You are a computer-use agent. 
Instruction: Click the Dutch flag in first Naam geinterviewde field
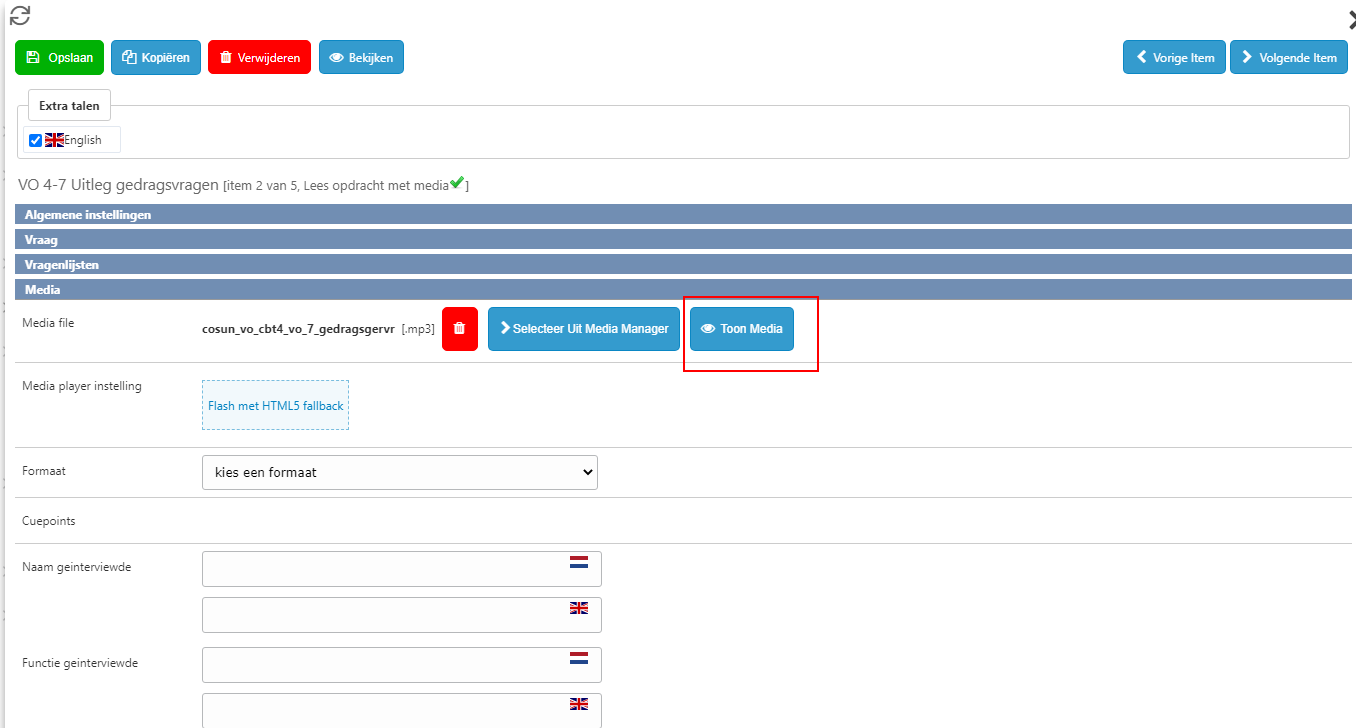tap(578, 562)
